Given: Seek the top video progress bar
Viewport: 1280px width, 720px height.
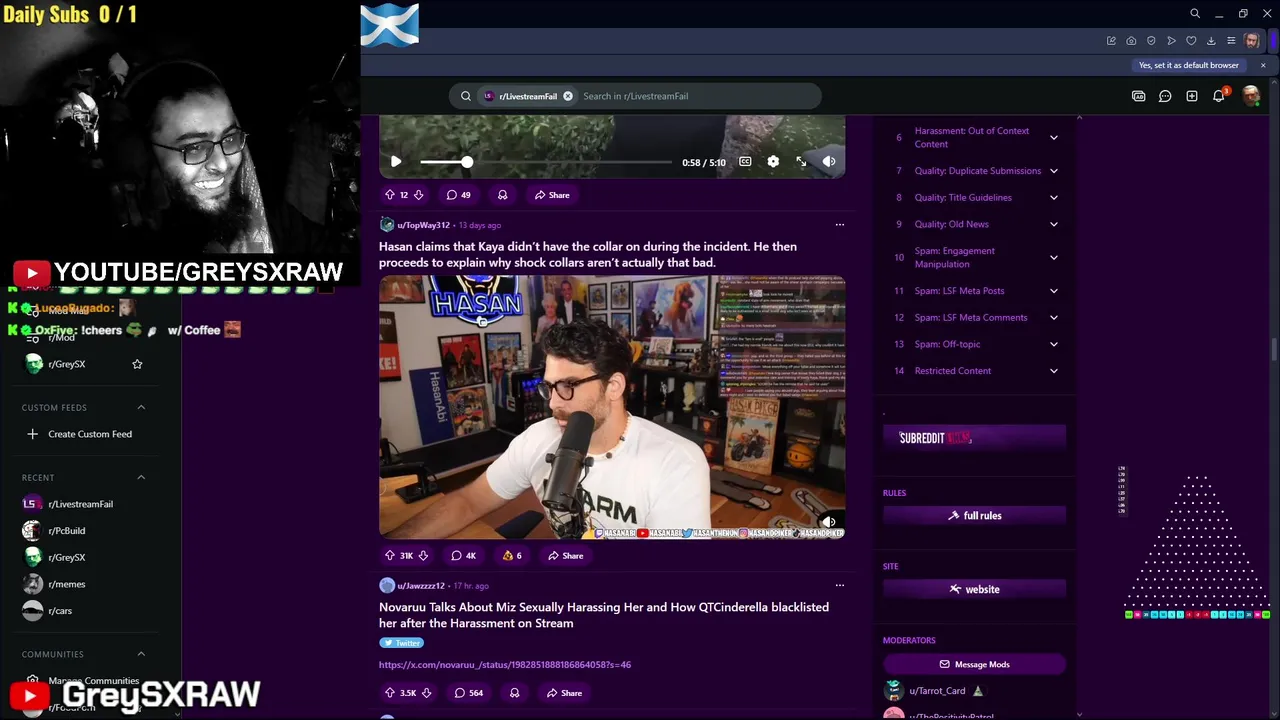Looking at the screenshot, I should point(545,162).
